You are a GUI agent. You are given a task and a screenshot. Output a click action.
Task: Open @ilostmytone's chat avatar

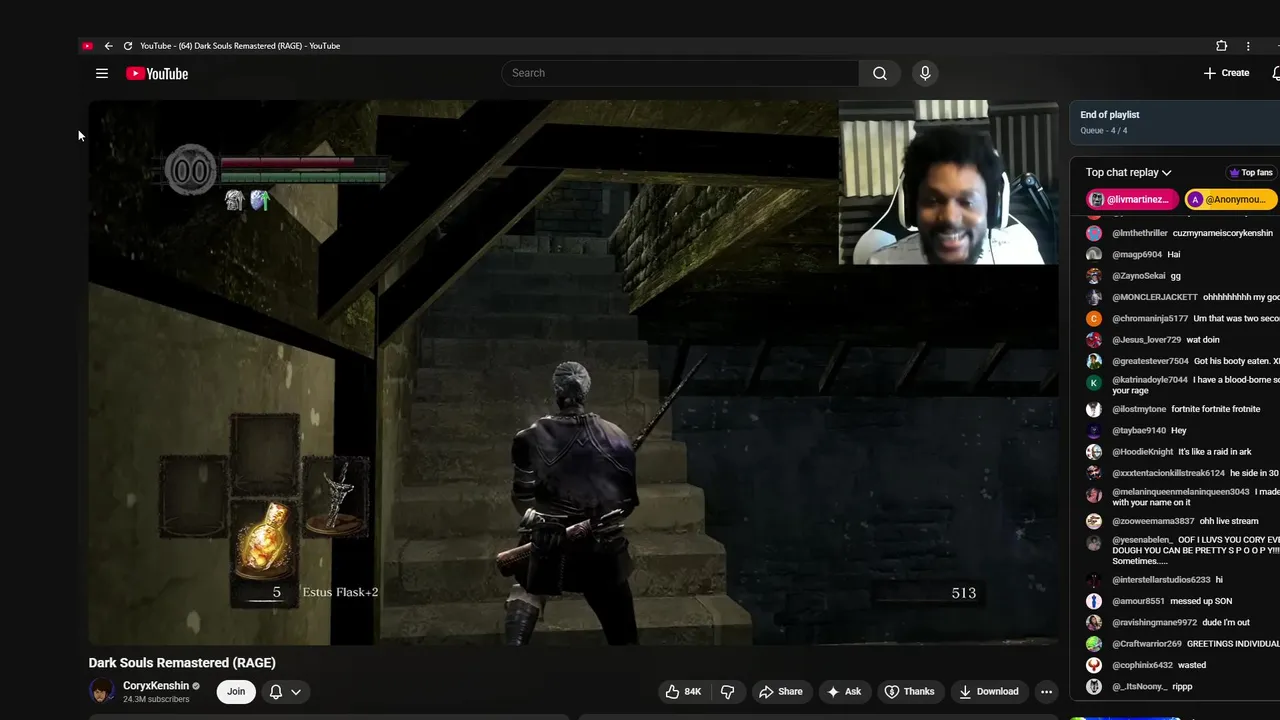click(1094, 409)
